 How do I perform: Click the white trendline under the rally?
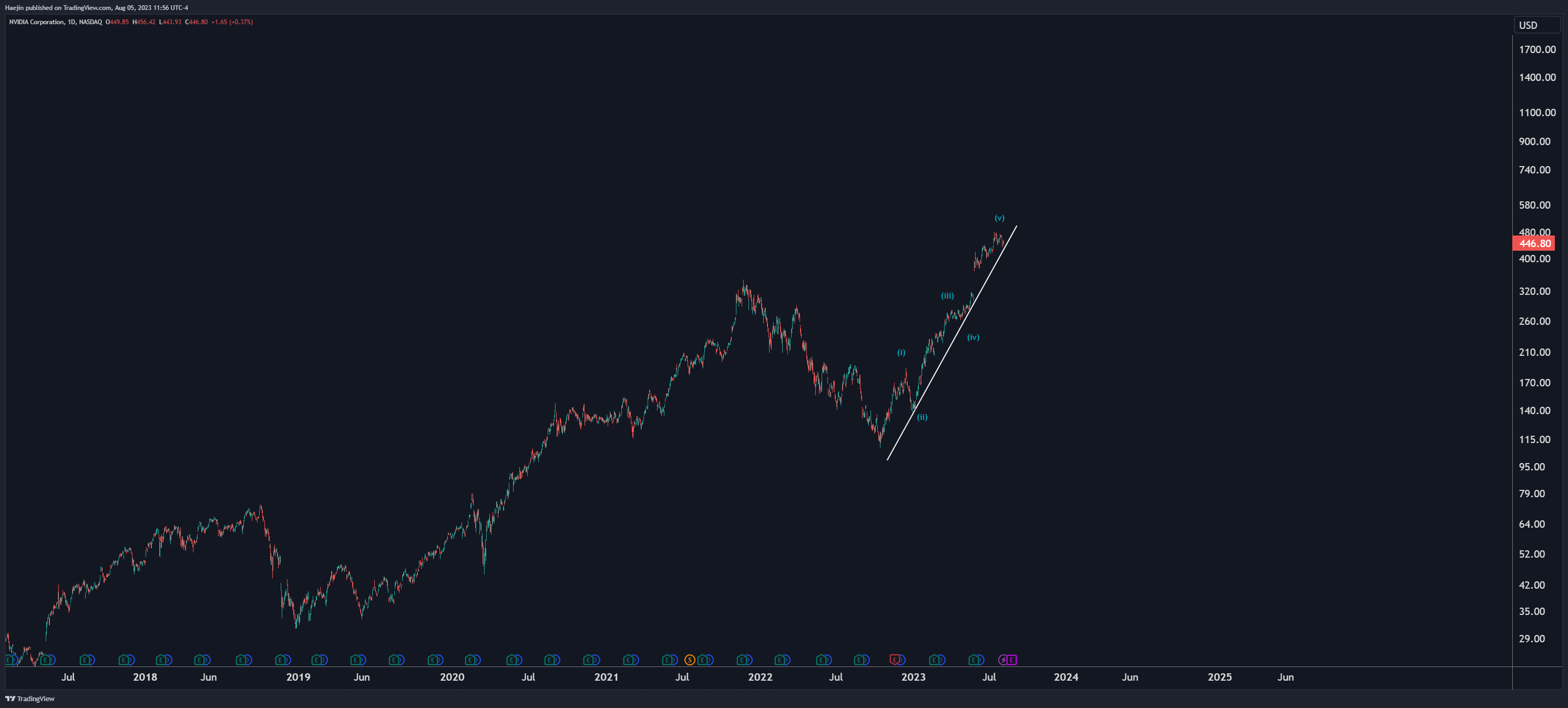click(x=949, y=346)
